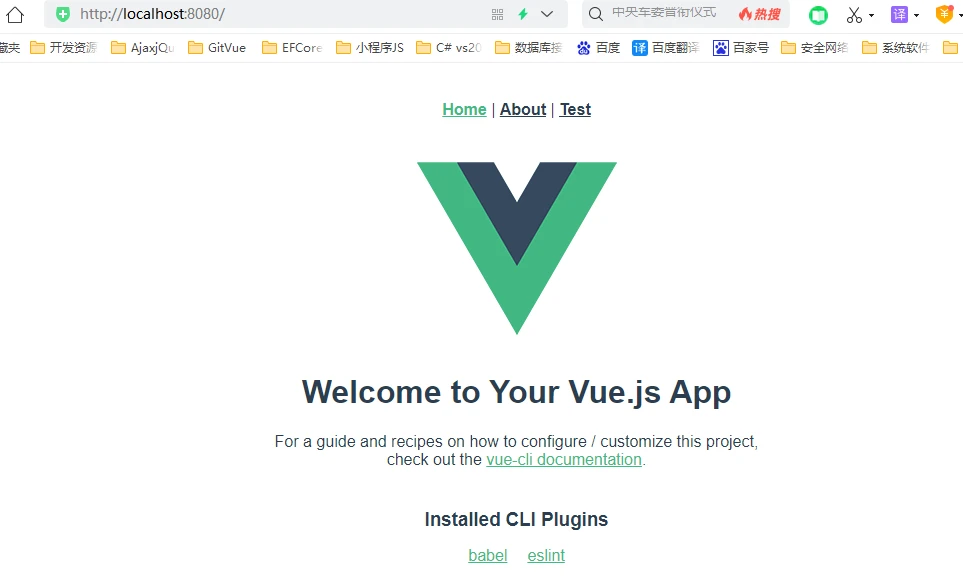Open the dropdown arrow beside translate icon

click(x=916, y=15)
